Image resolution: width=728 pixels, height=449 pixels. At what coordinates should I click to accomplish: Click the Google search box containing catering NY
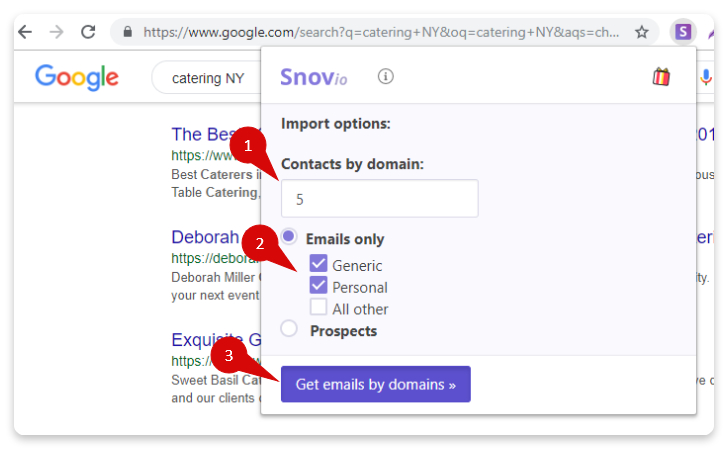coord(207,78)
